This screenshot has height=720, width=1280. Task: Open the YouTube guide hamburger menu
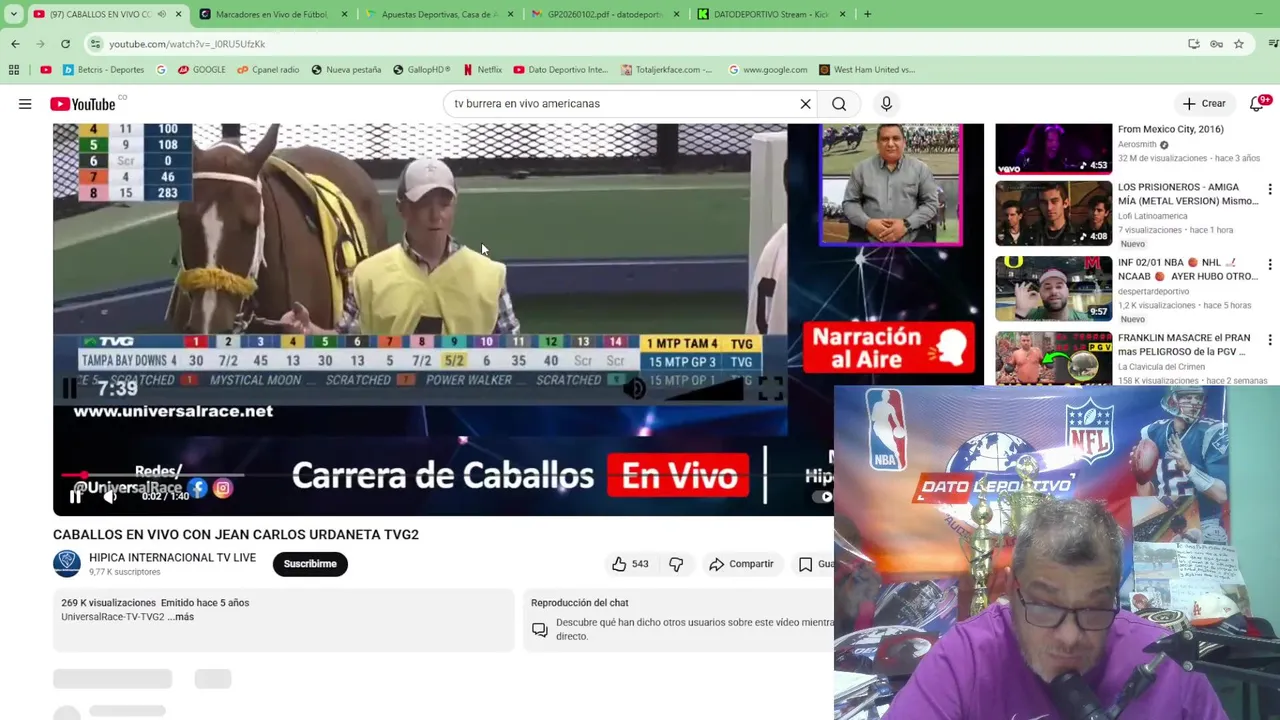coord(25,104)
